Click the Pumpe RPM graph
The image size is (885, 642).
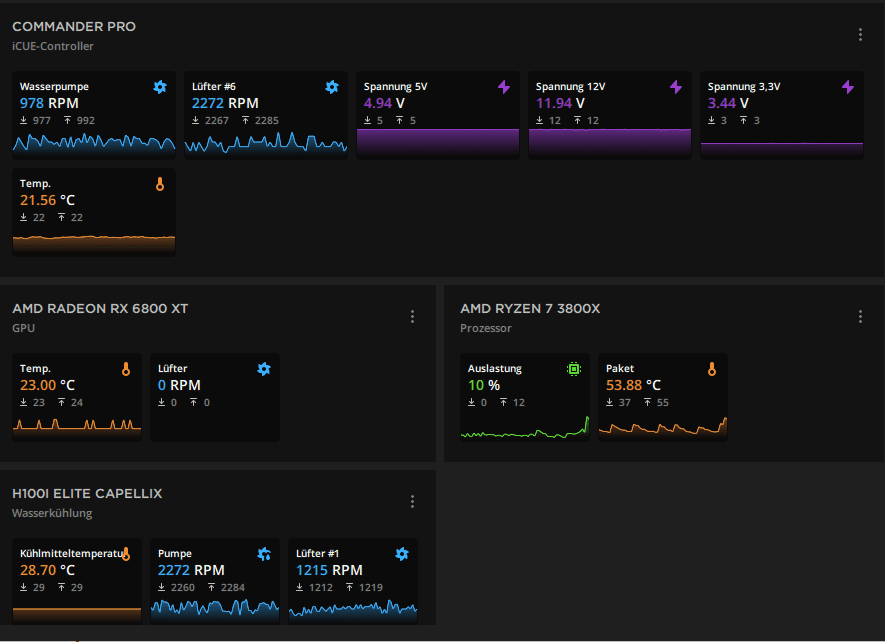(x=214, y=610)
